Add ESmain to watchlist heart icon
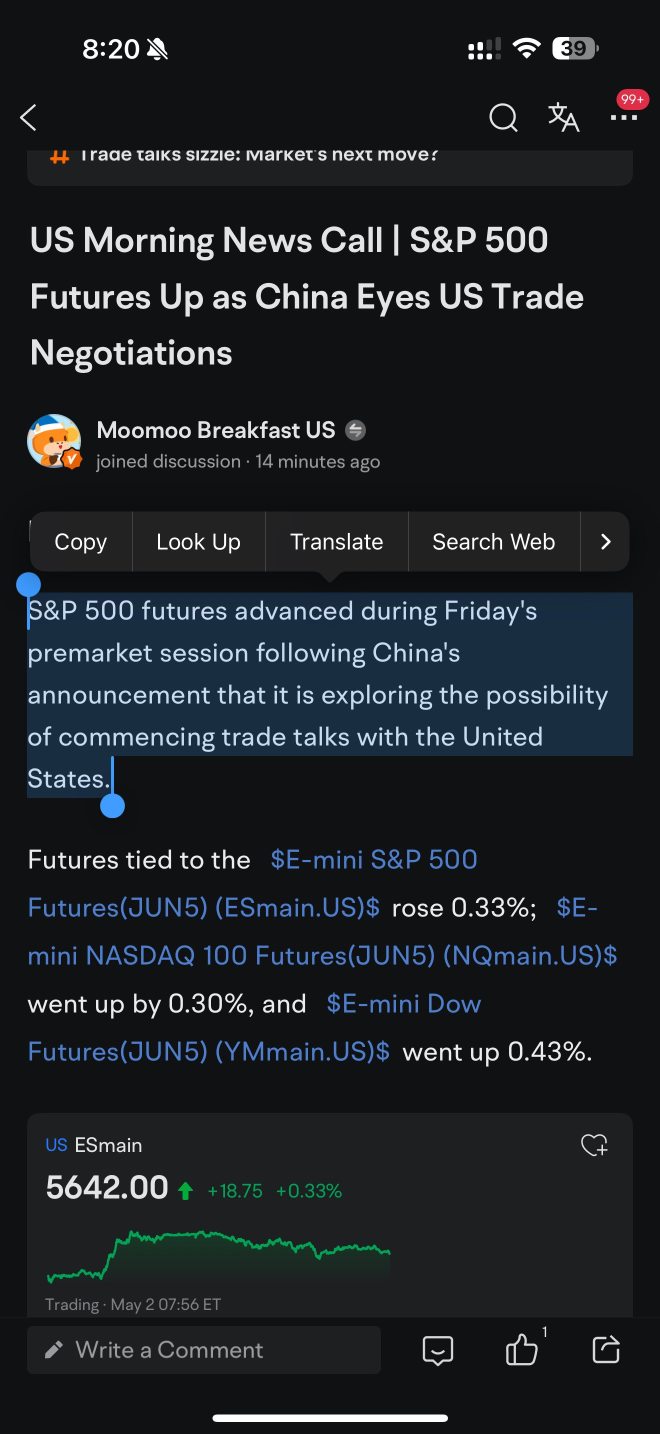Viewport: 660px width, 1434px height. click(x=595, y=1145)
